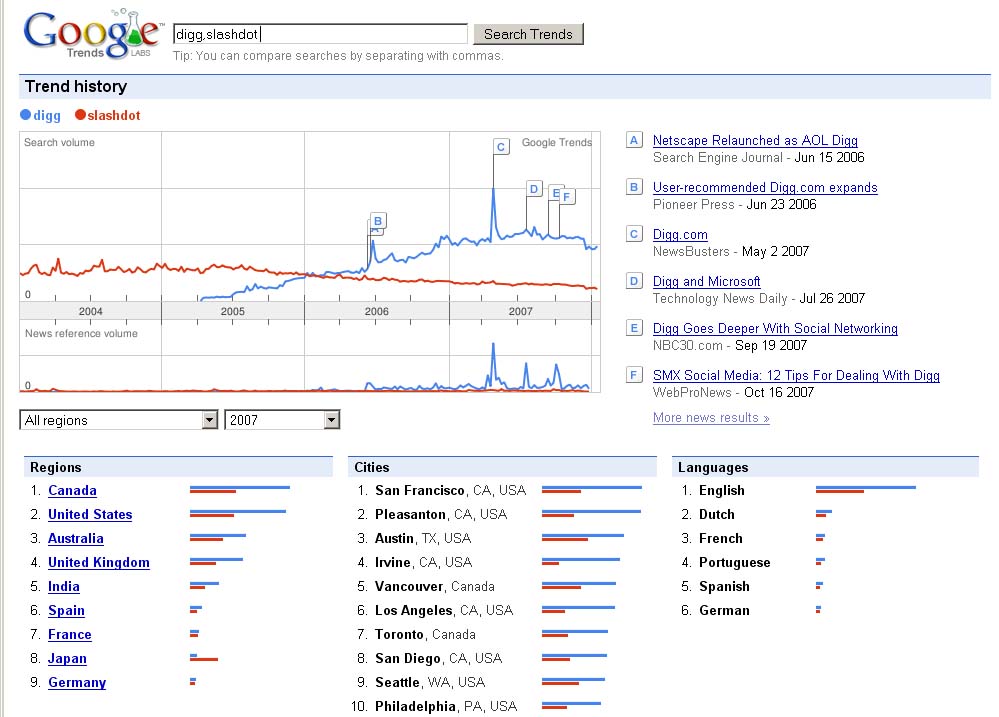Open the Digg and Microsoft article

[707, 281]
